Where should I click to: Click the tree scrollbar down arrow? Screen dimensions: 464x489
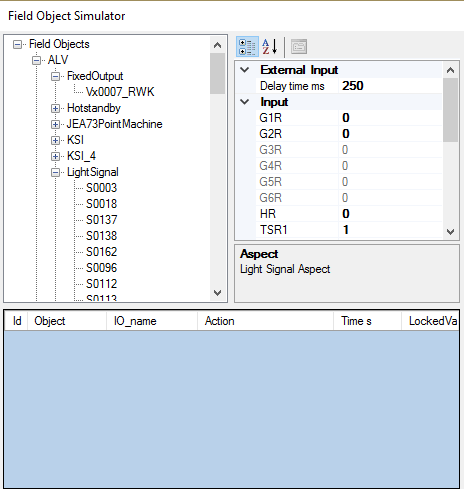[217, 293]
